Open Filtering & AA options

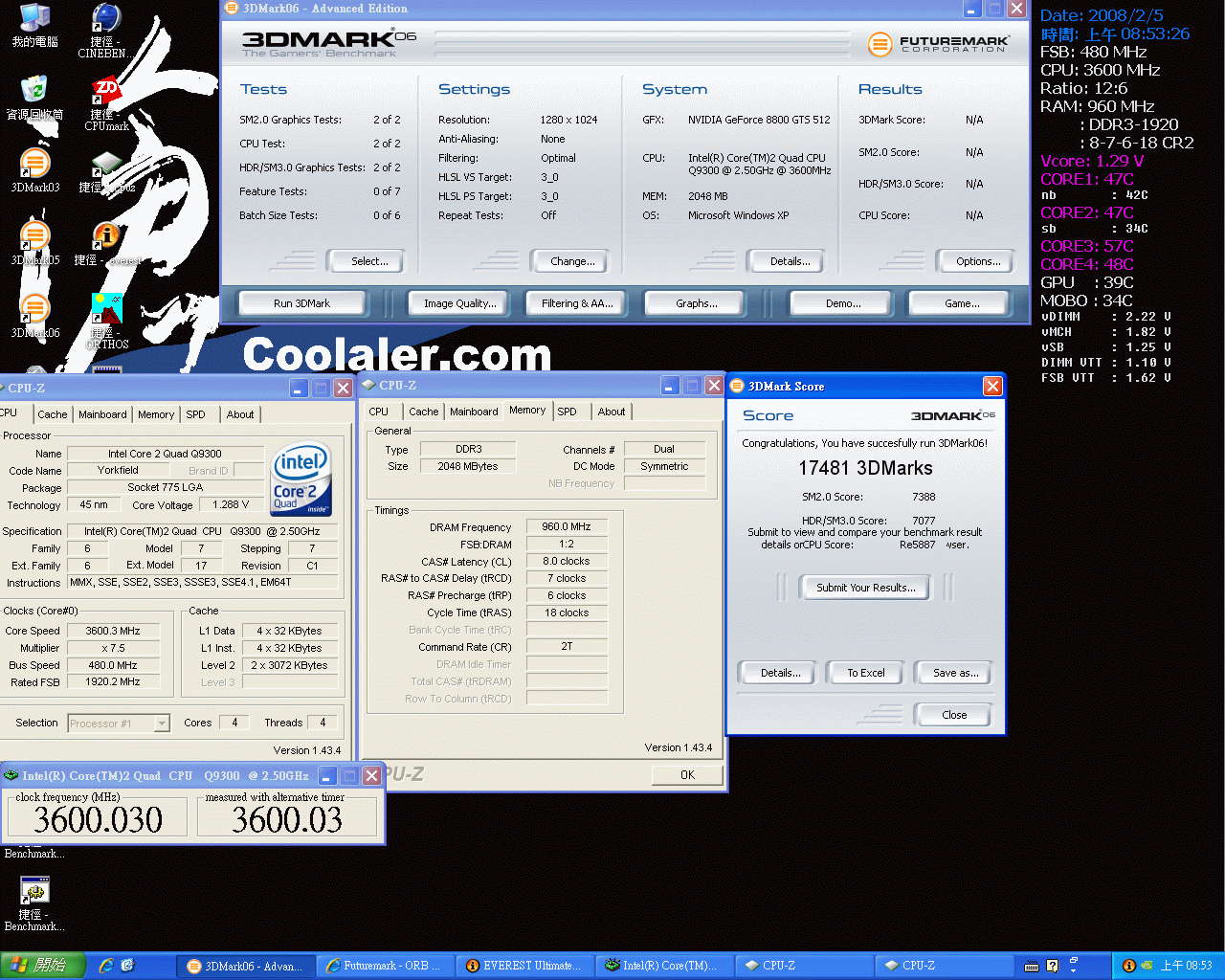577,303
